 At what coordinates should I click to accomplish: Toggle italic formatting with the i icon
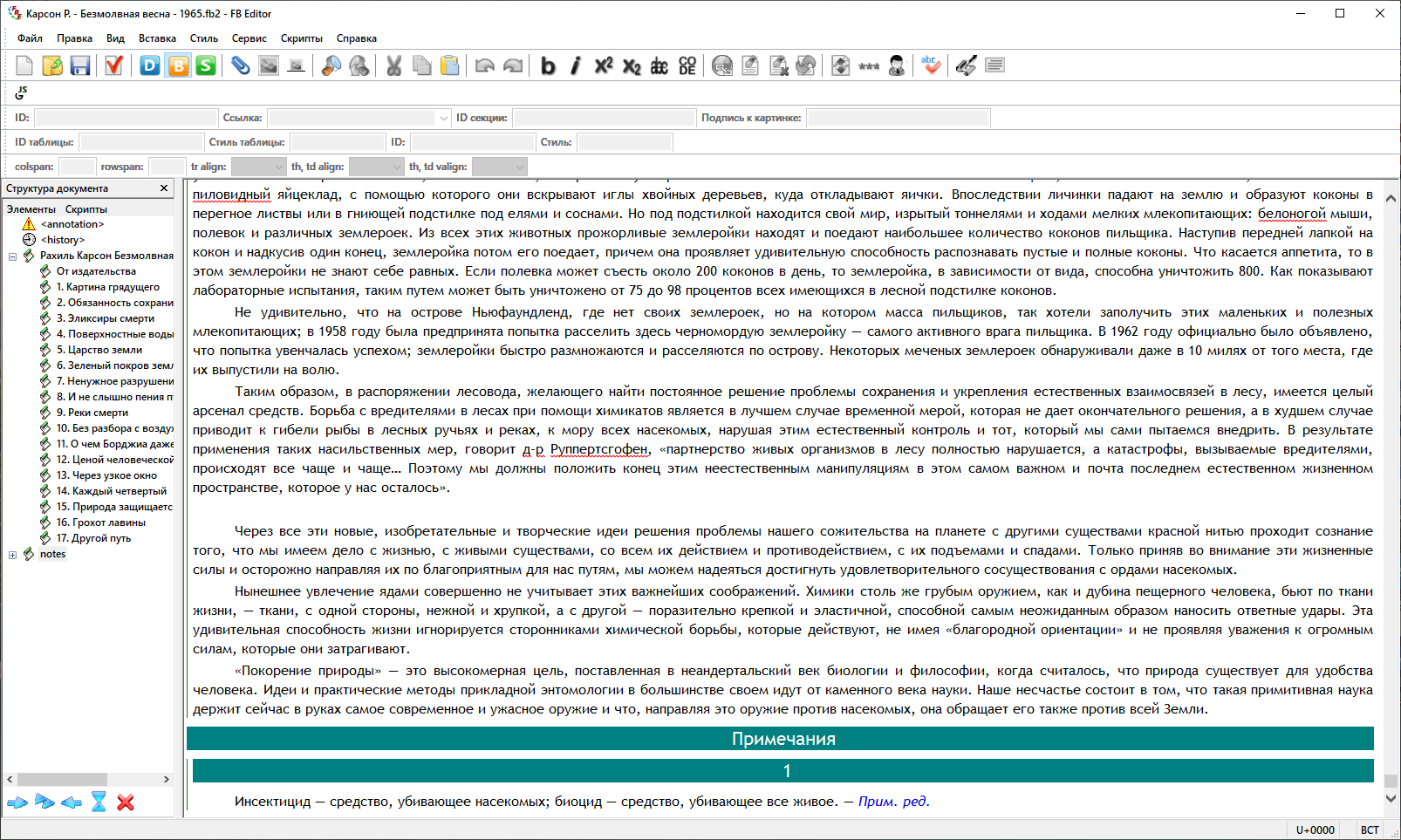coord(576,66)
